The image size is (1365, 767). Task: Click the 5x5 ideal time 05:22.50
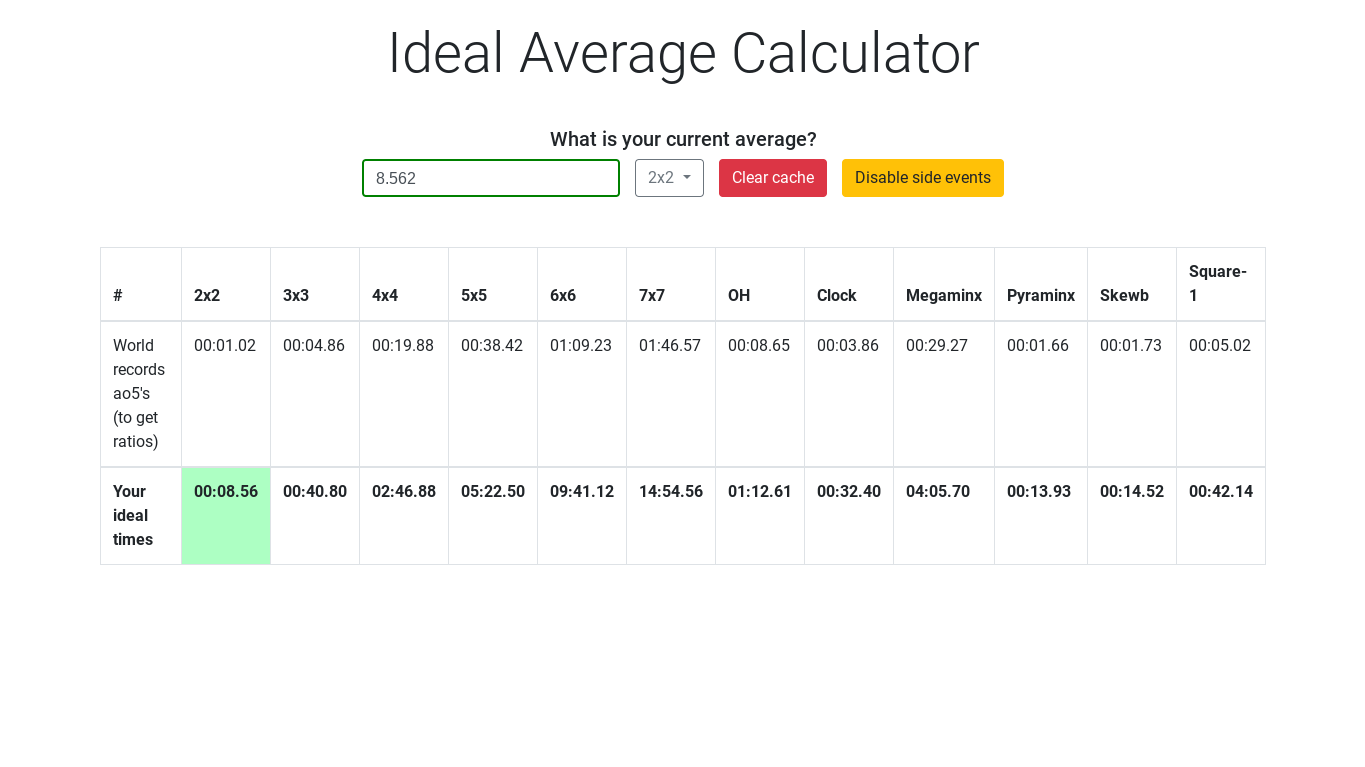coord(493,492)
